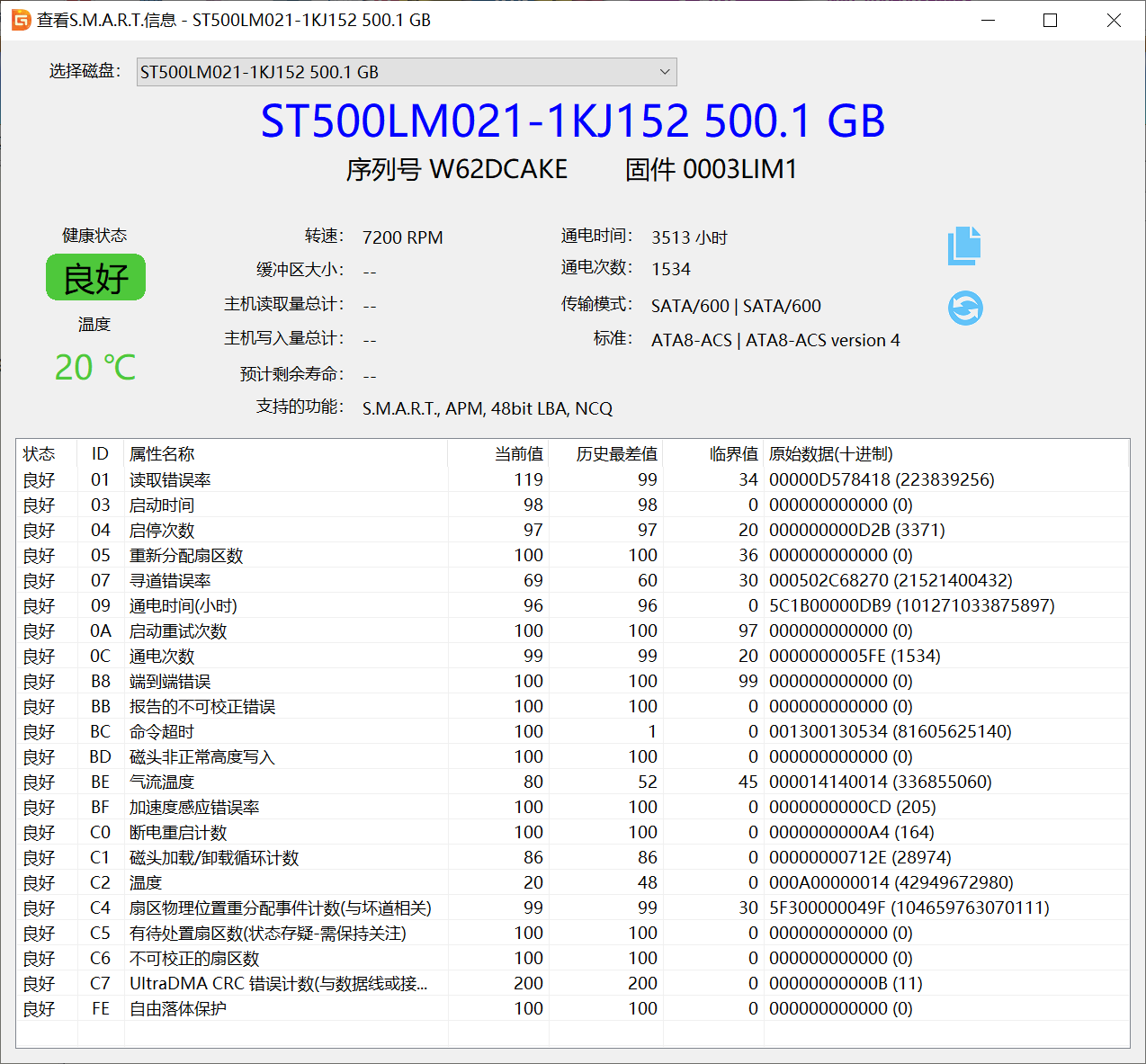Click the serial number W62DCAKE

(x=498, y=169)
